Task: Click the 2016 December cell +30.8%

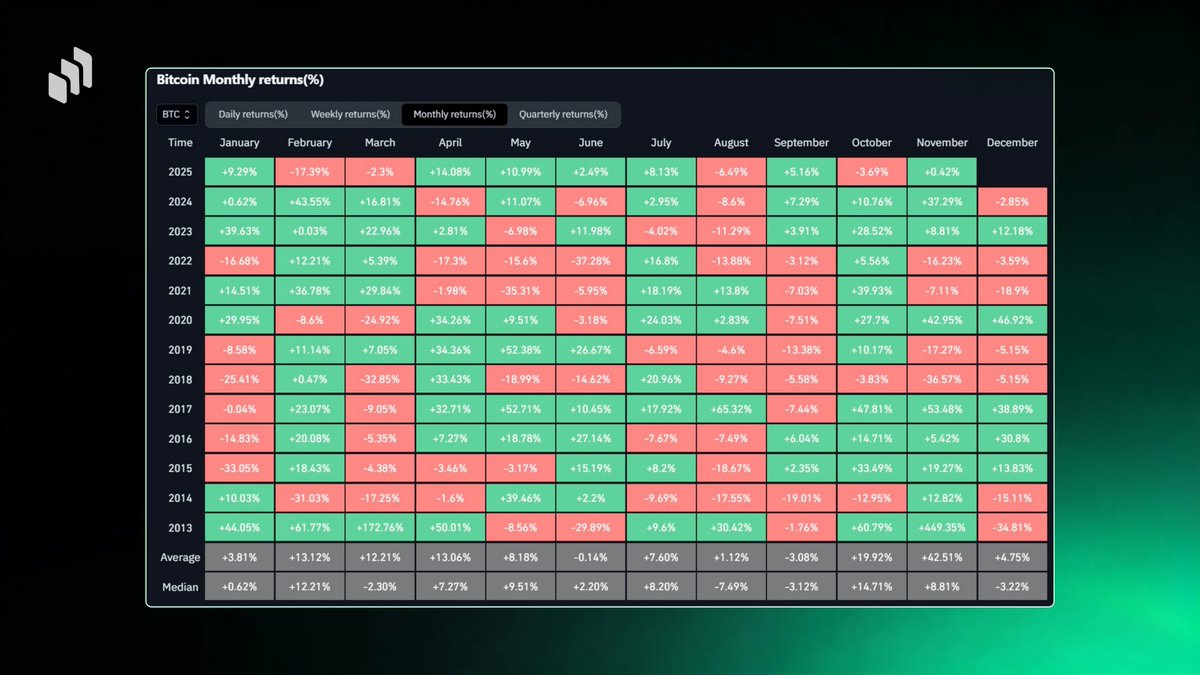Action: pyautogui.click(x=1012, y=438)
